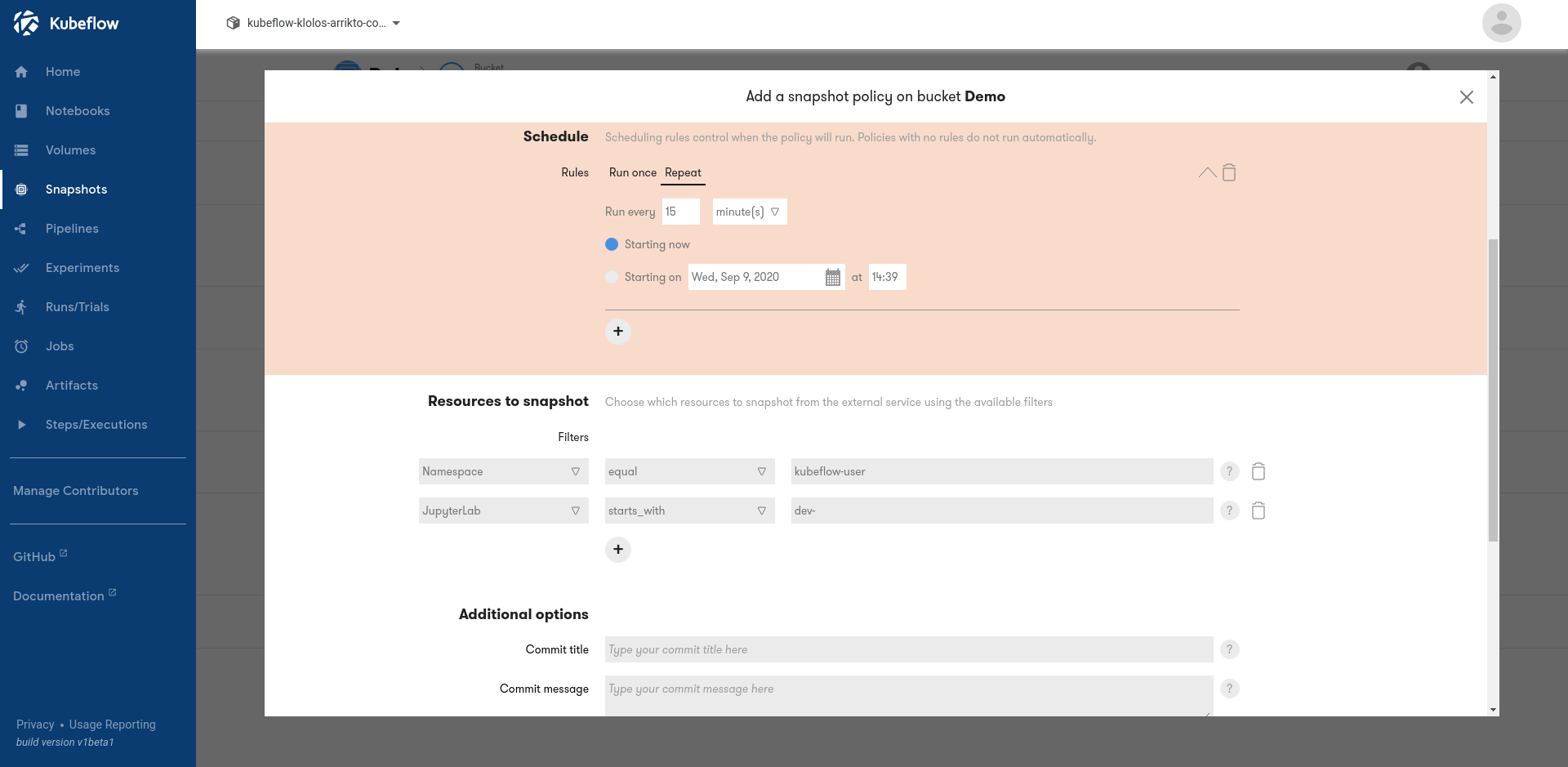Click the Steps/Executions play icon
Screen dimensions: 1568x767
(21, 425)
